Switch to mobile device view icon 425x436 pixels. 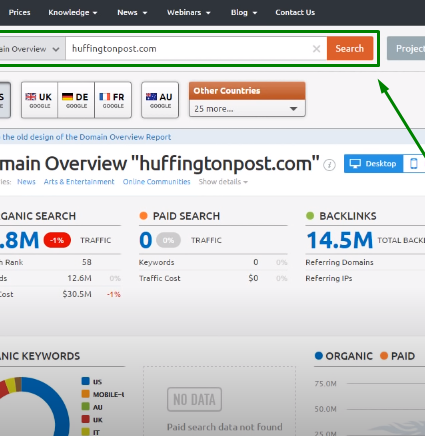point(414,163)
